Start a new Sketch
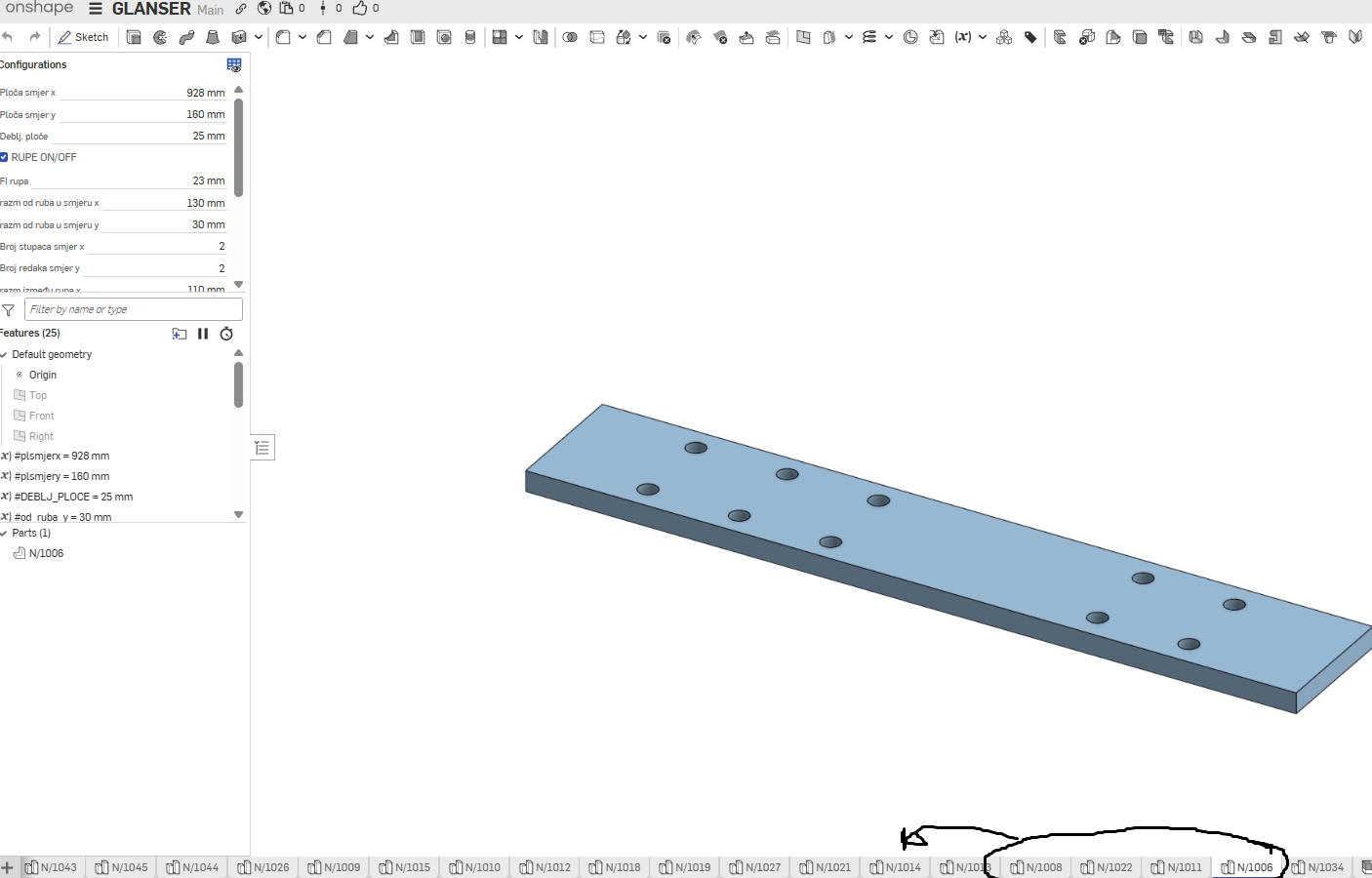This screenshot has height=878, width=1372. (83, 37)
